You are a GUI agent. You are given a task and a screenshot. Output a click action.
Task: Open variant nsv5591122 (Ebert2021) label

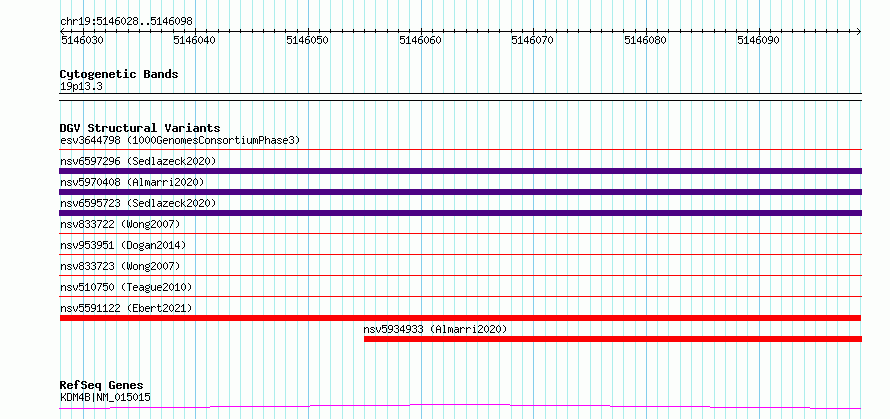(x=126, y=308)
